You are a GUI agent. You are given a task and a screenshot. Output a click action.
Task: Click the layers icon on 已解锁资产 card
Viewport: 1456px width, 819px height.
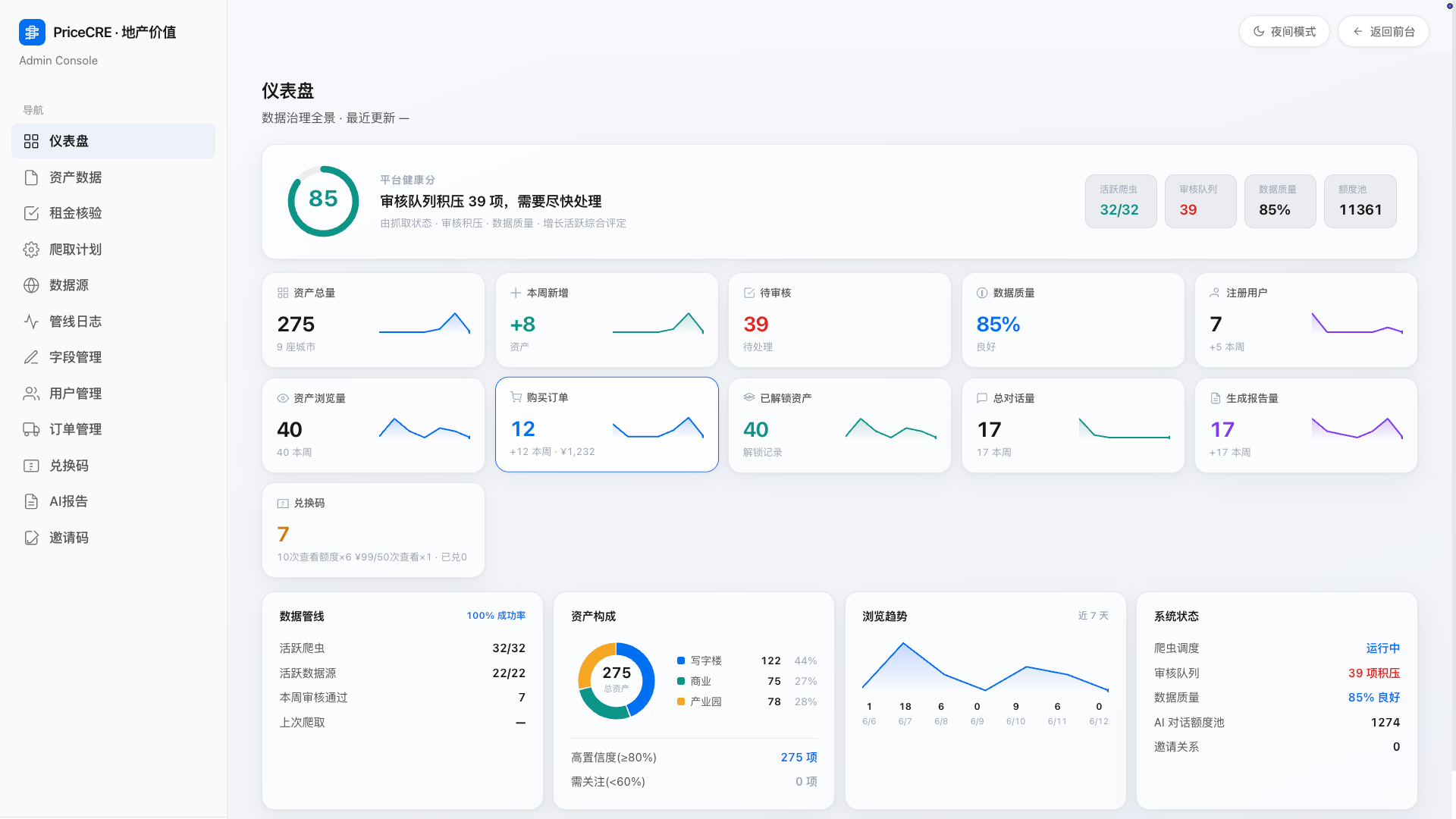(x=749, y=398)
